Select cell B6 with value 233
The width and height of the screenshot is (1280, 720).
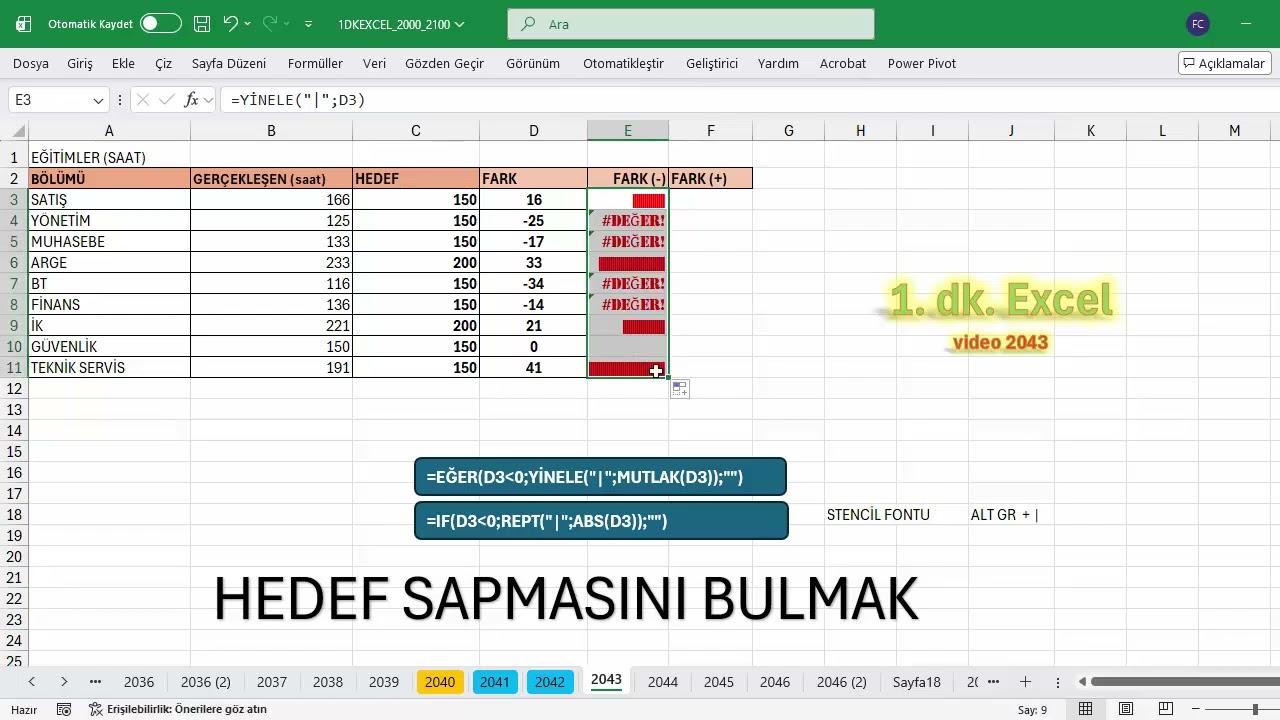(271, 263)
